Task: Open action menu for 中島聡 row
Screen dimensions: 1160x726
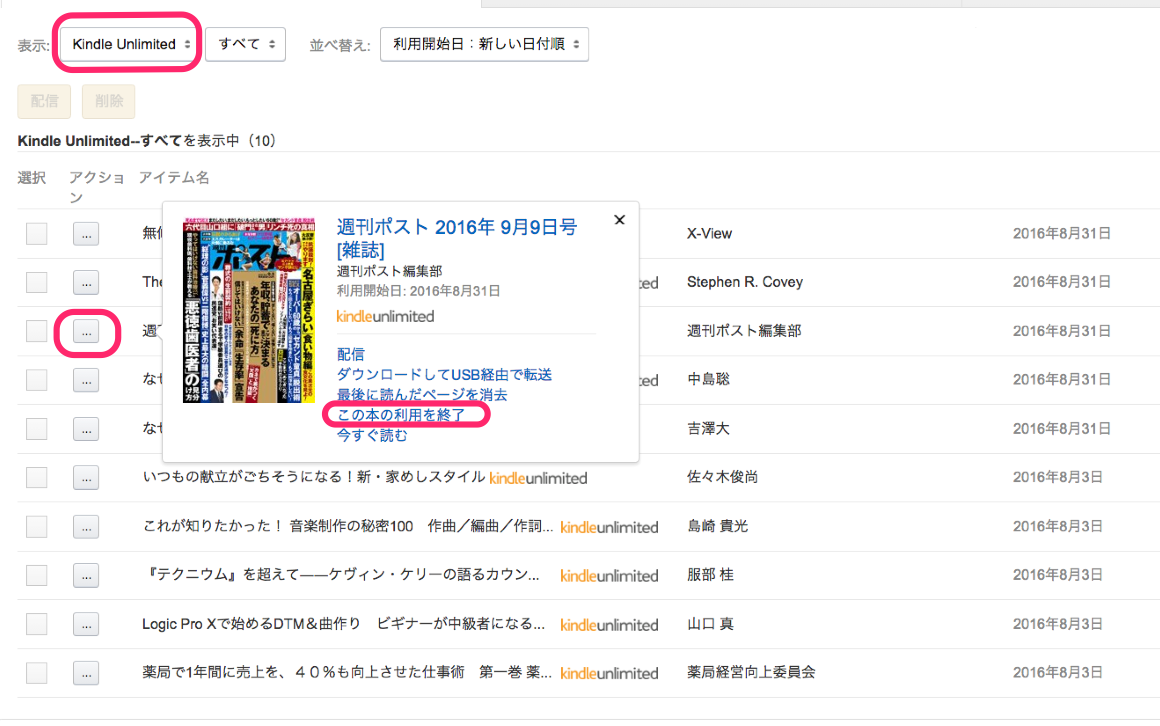Action: click(87, 380)
